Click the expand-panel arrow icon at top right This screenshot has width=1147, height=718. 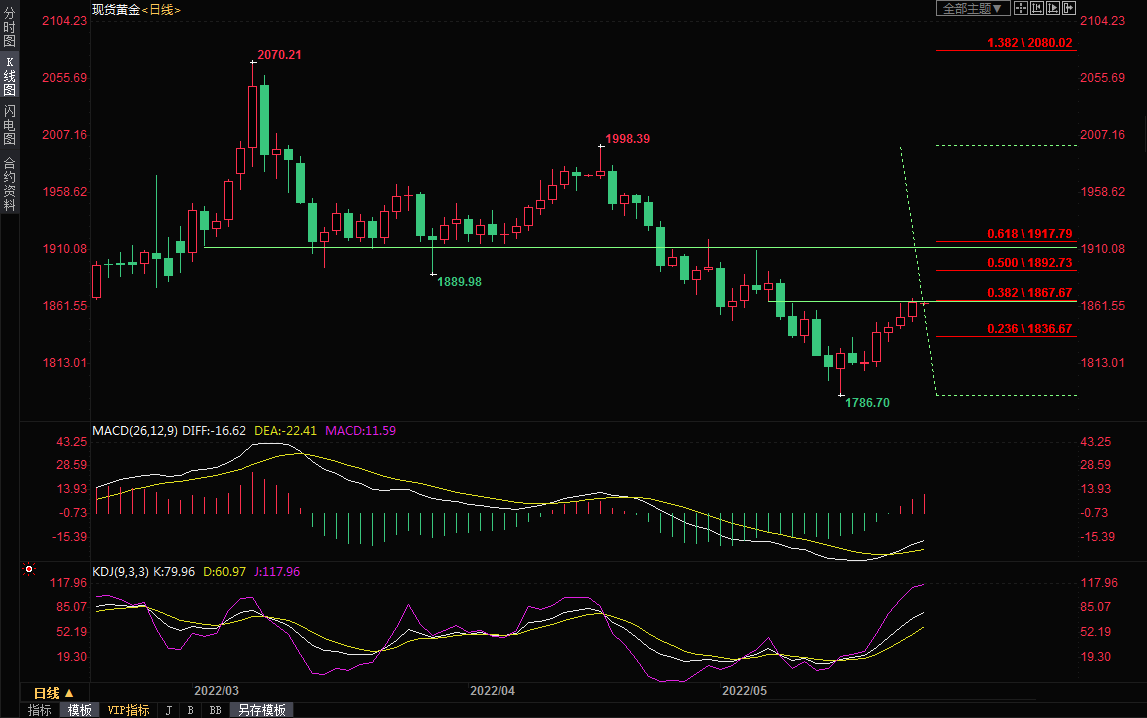(x=1068, y=8)
